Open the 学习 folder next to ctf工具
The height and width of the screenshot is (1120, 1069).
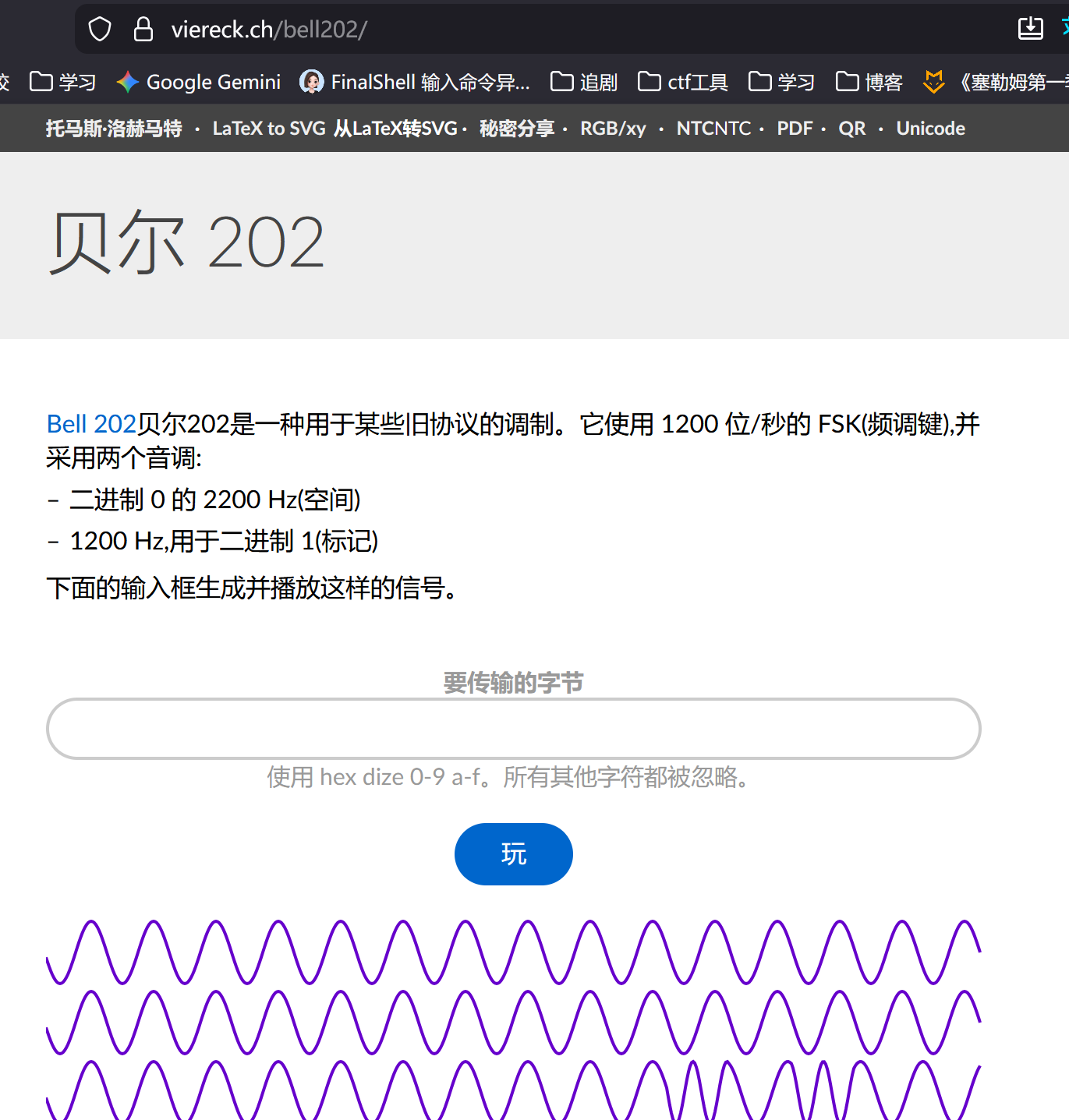point(781,82)
